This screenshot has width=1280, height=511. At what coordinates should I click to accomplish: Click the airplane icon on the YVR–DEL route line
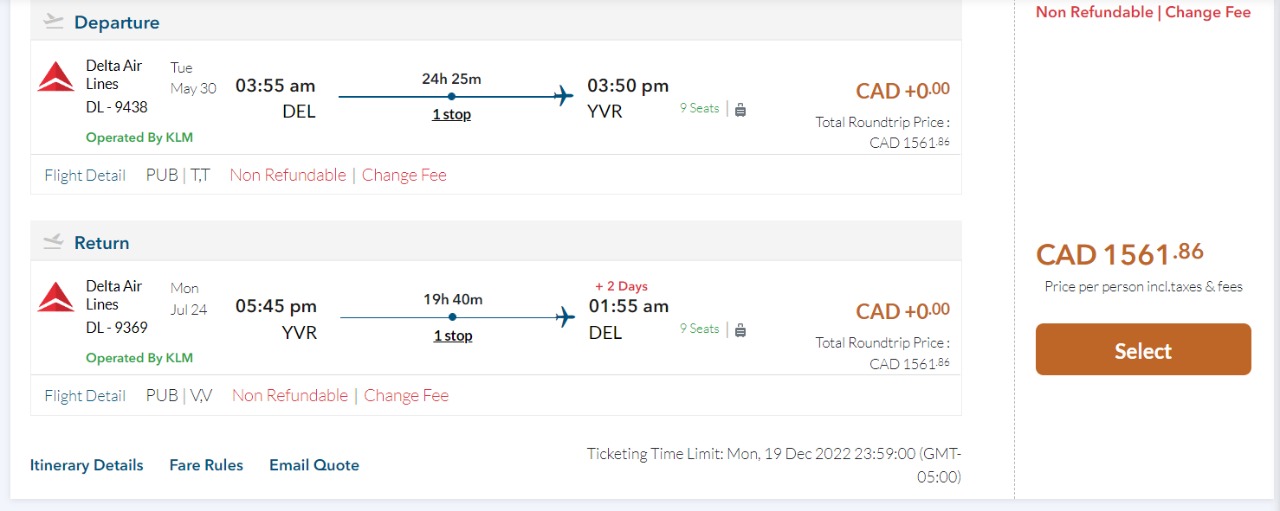(x=565, y=317)
